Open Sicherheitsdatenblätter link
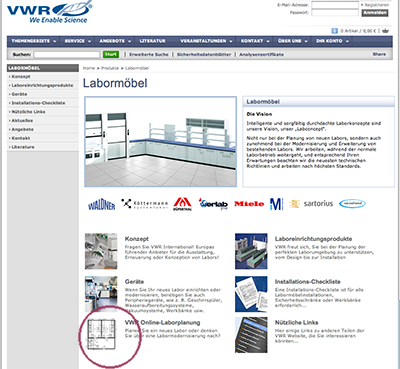400x369 pixels. (204, 54)
